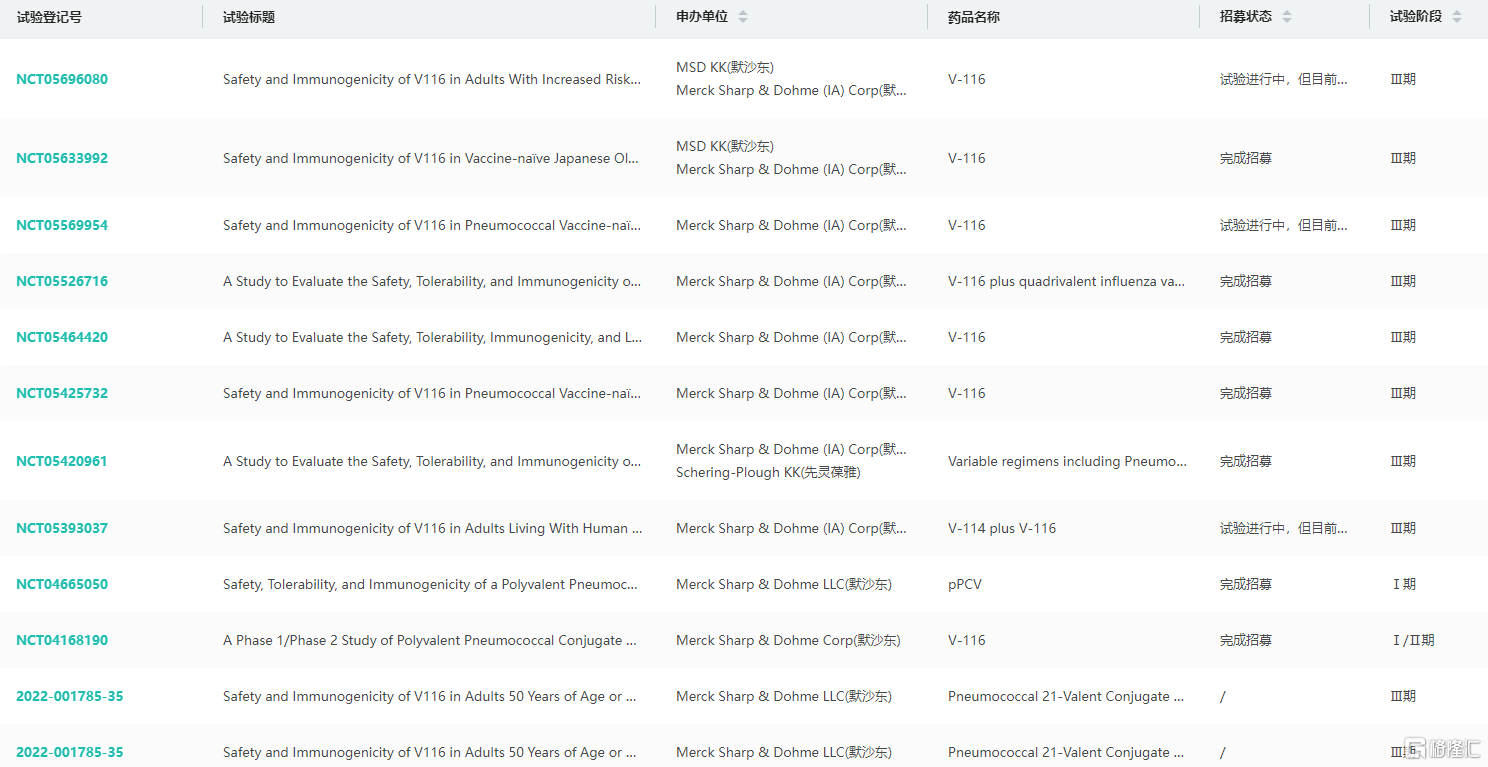Screen dimensions: 1488x767
Task: Select phase Ⅰ/Ⅱ期 in NCT04168190 row
Action: [1412, 640]
